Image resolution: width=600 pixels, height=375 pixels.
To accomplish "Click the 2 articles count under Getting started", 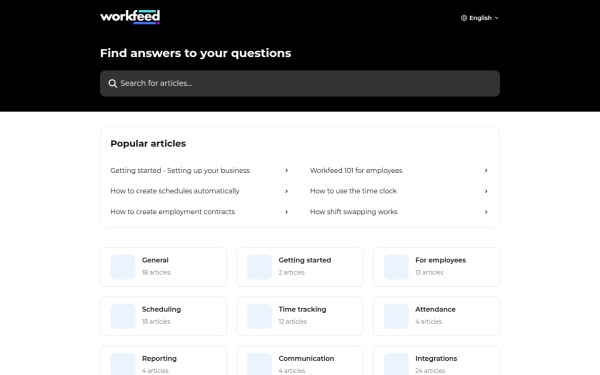I will 292,272.
